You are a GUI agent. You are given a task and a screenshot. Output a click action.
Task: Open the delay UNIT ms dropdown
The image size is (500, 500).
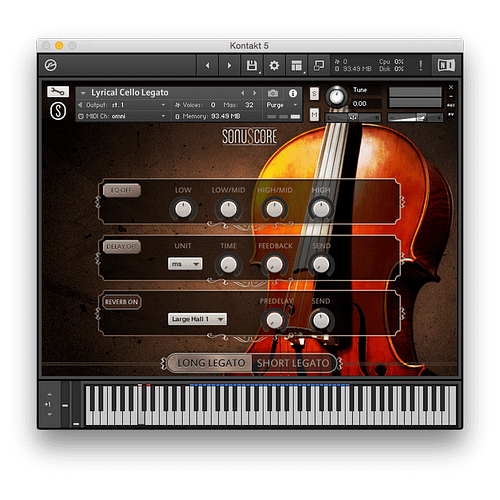pos(185,264)
